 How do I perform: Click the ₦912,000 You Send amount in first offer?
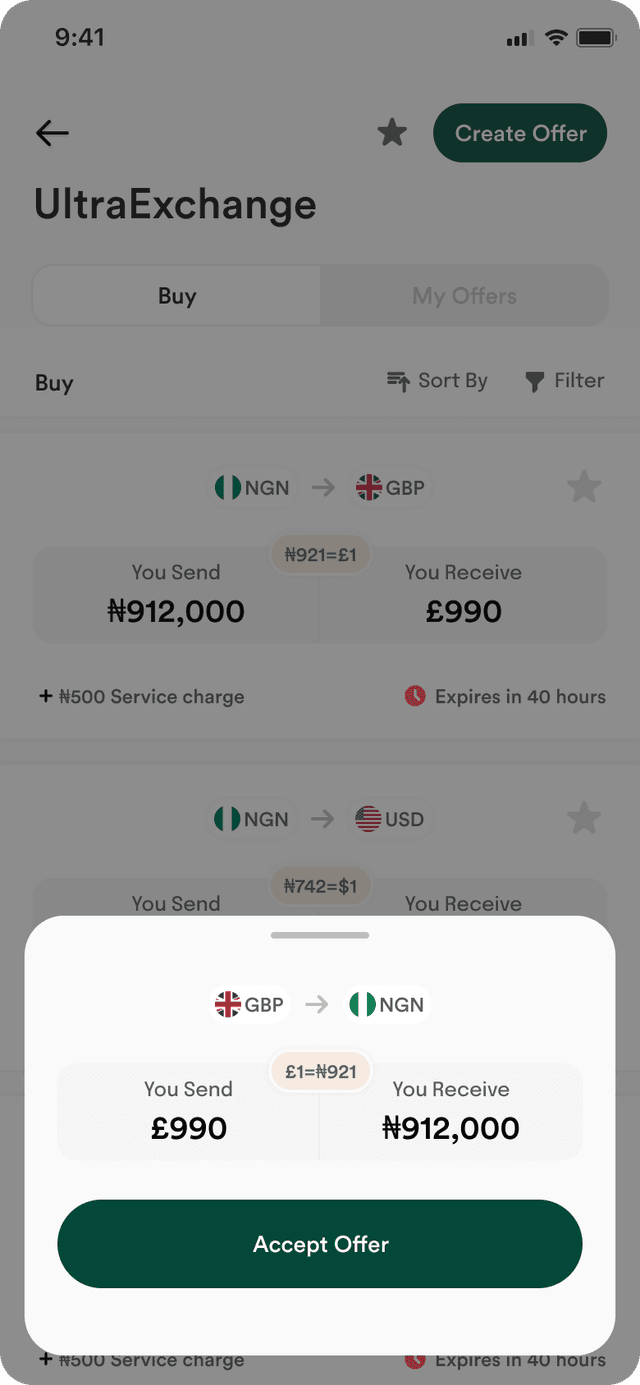click(x=176, y=612)
